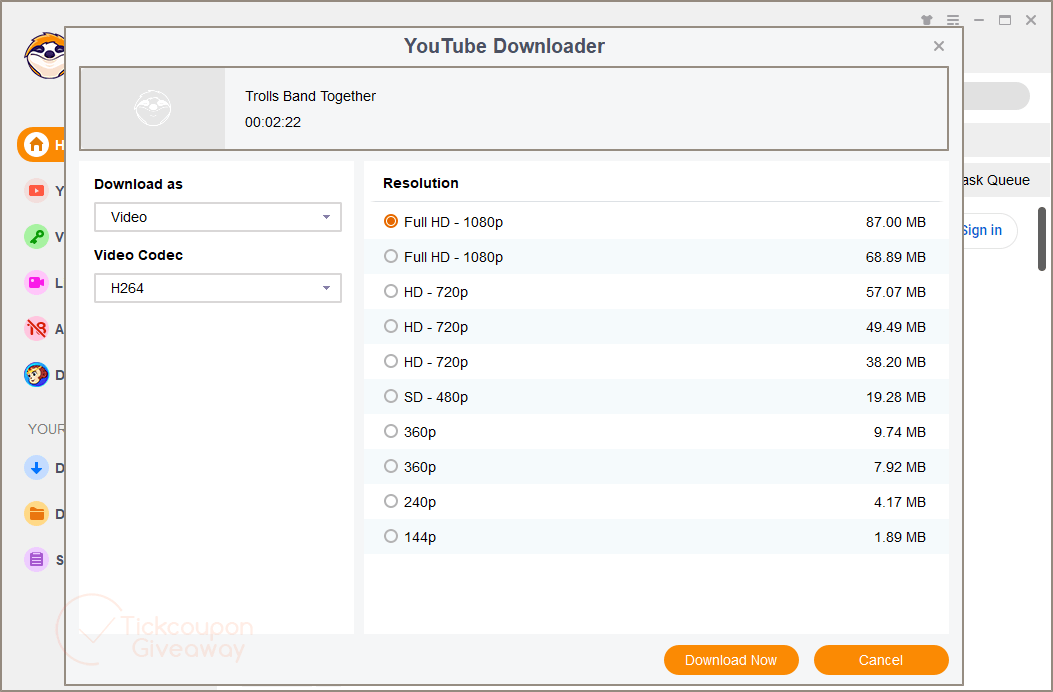
Task: Select 360p 9.74 MB option
Action: [656, 431]
